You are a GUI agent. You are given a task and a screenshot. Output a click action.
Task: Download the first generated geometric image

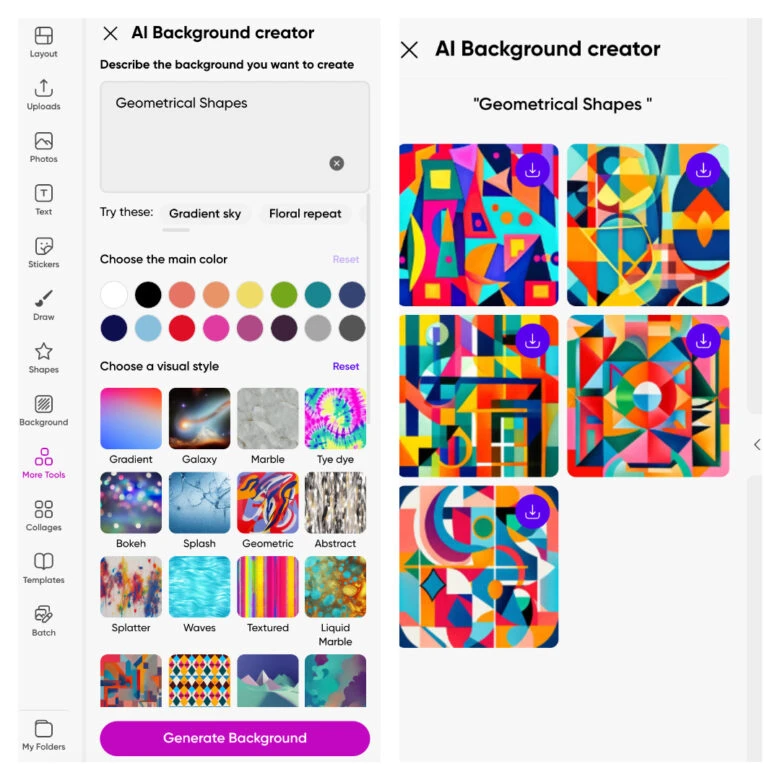click(532, 170)
